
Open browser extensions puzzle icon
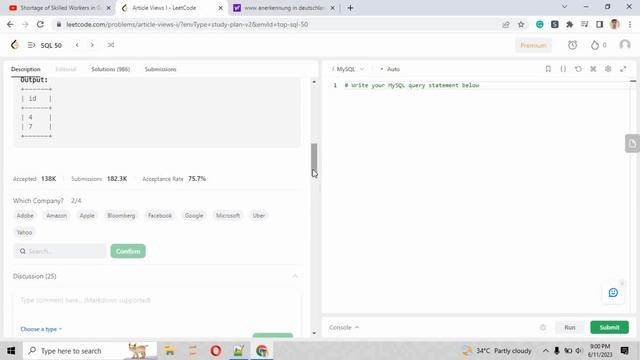[x=569, y=24]
